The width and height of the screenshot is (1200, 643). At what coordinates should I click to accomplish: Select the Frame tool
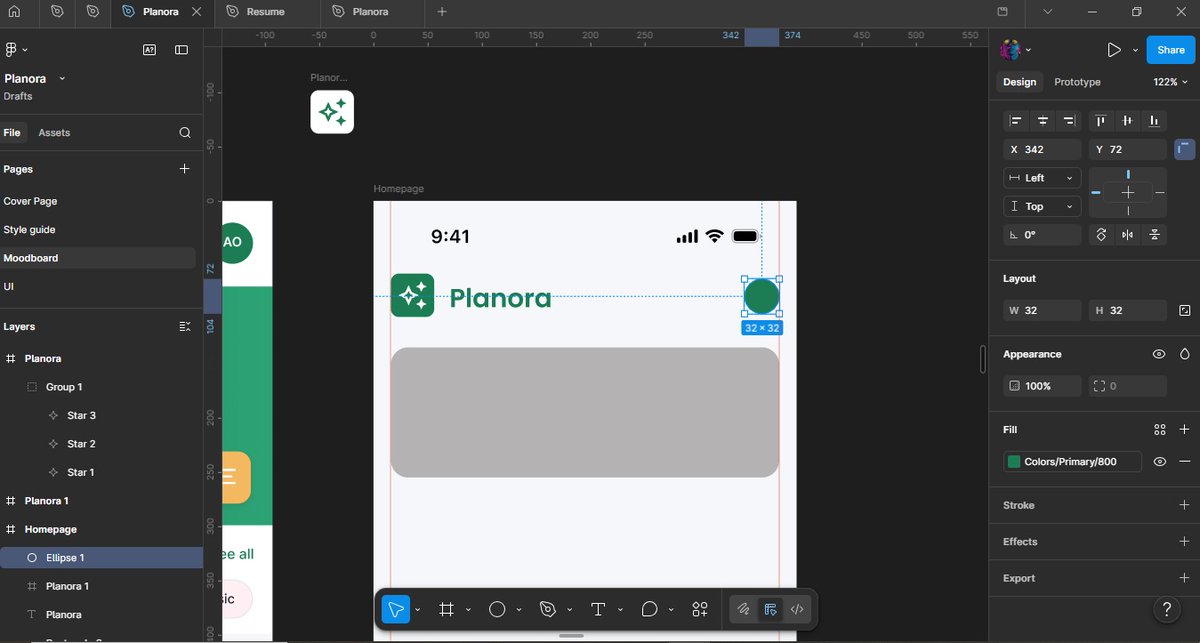(x=446, y=609)
